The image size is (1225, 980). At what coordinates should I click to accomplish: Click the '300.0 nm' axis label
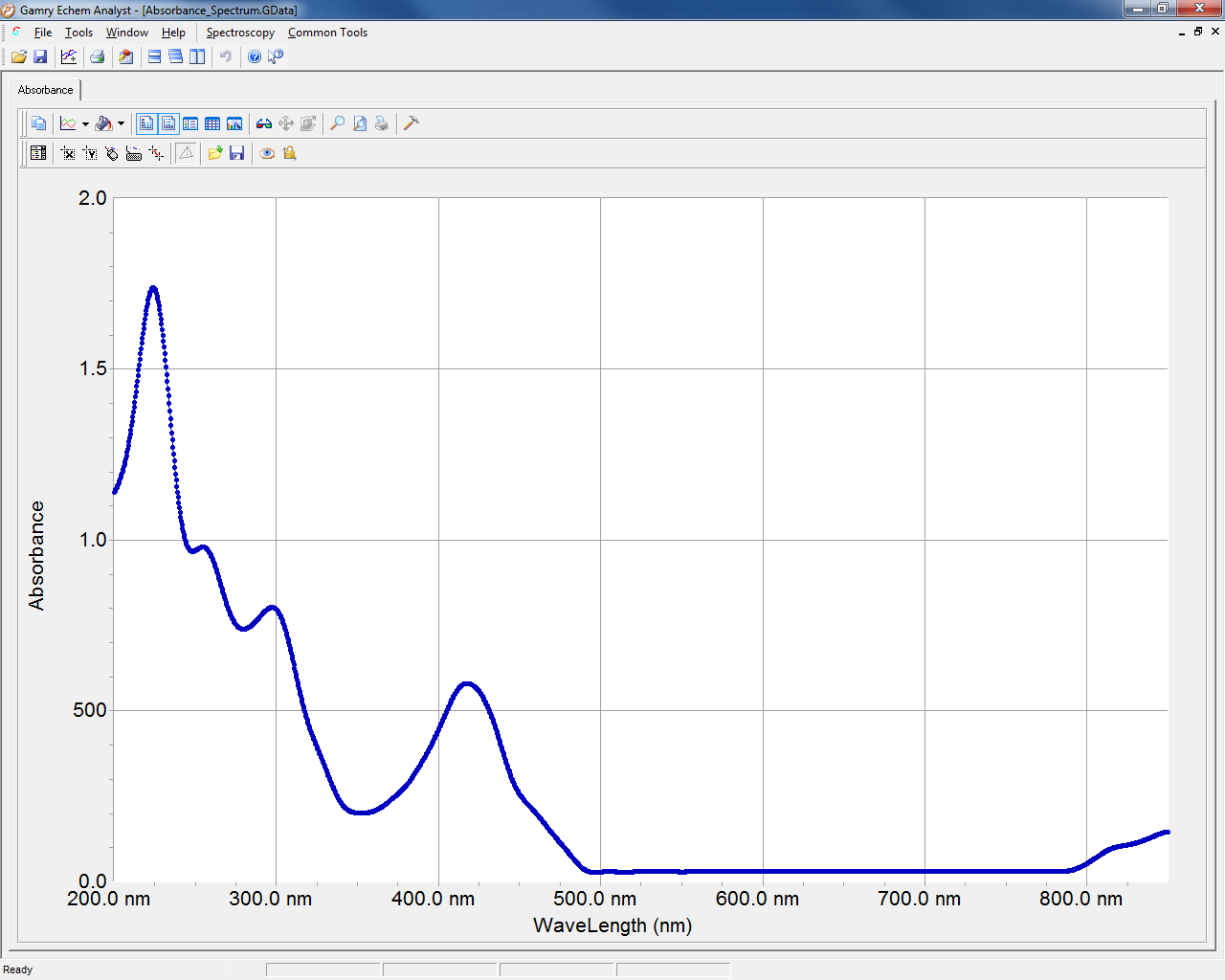coord(271,899)
